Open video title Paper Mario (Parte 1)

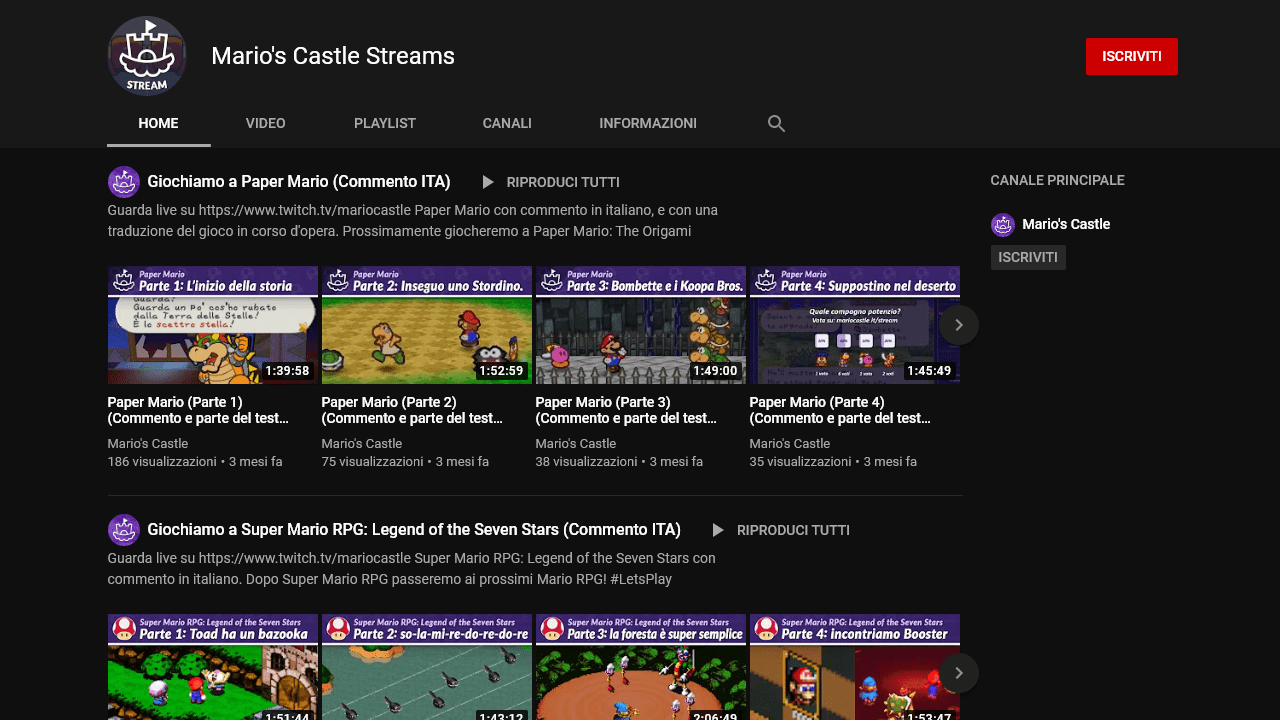click(x=198, y=410)
